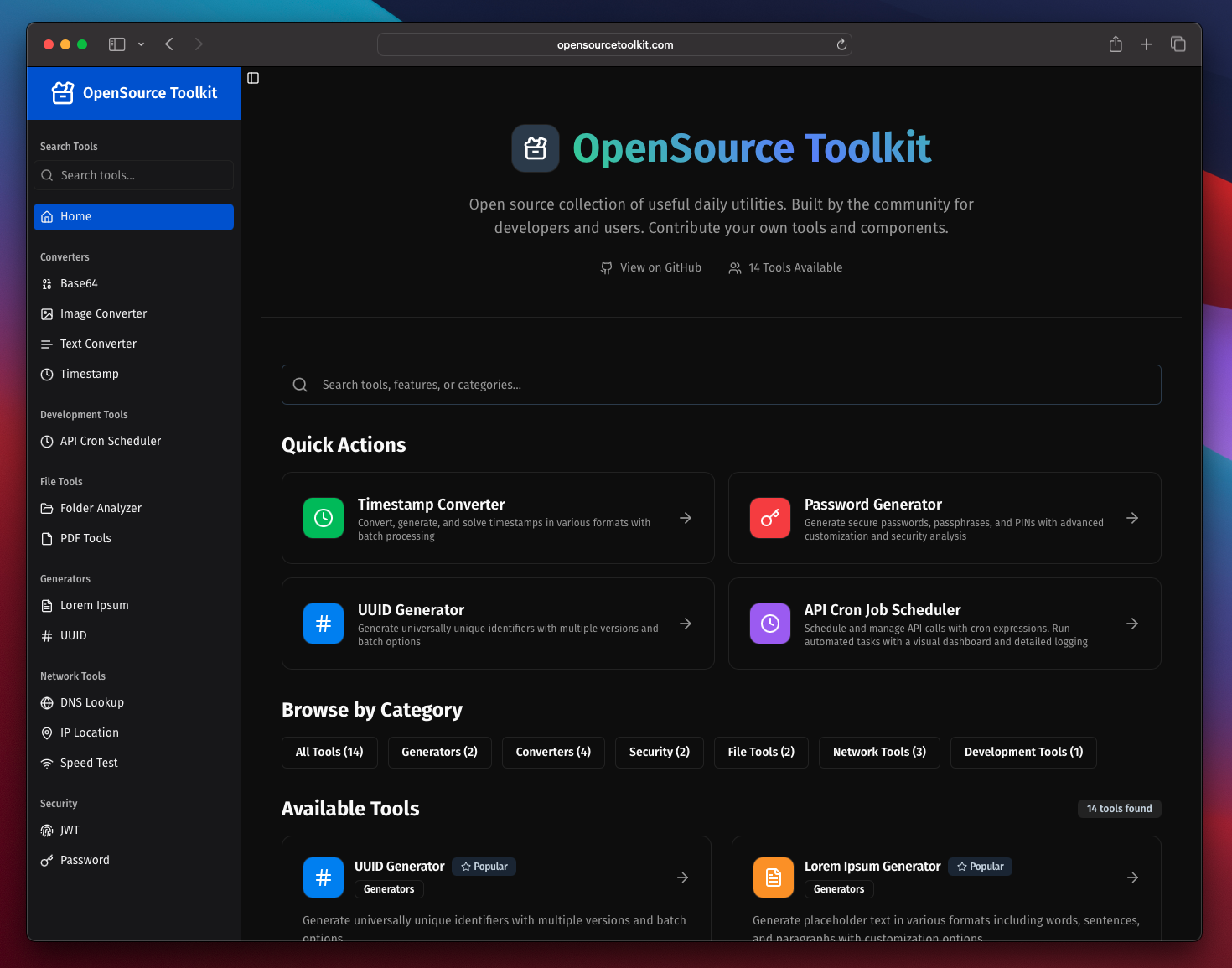Viewport: 1232px width, 968px height.
Task: Filter tools by Converters category
Action: coord(553,752)
